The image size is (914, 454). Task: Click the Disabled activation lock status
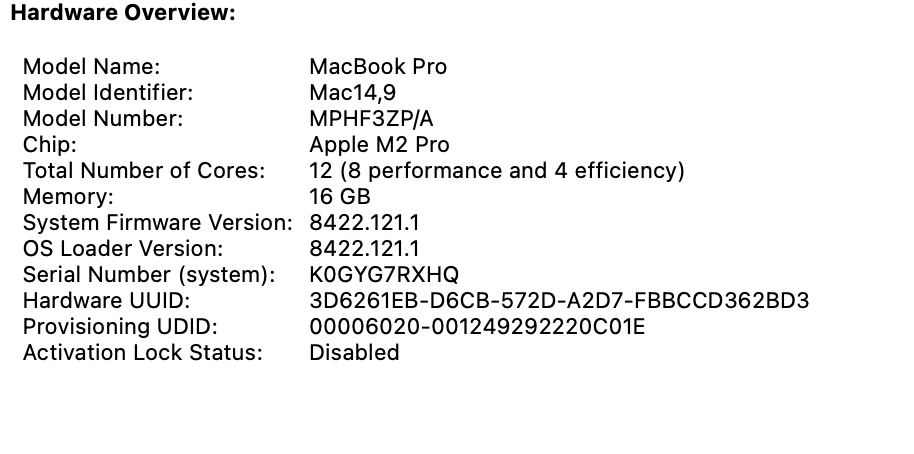[354, 353]
